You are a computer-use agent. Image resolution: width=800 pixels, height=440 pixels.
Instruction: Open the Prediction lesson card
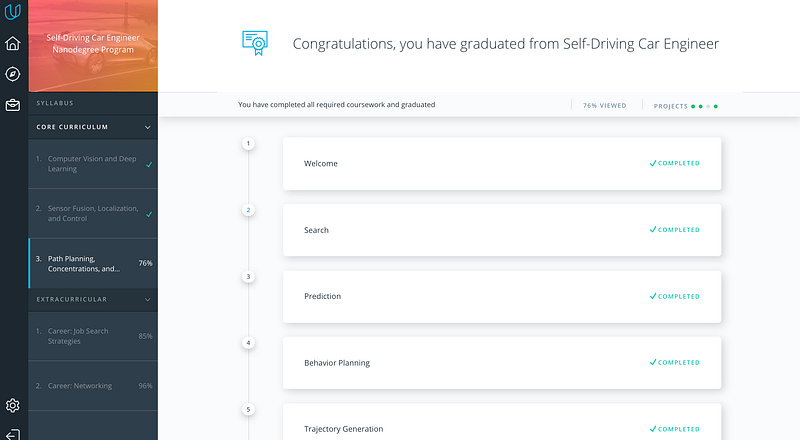500,297
